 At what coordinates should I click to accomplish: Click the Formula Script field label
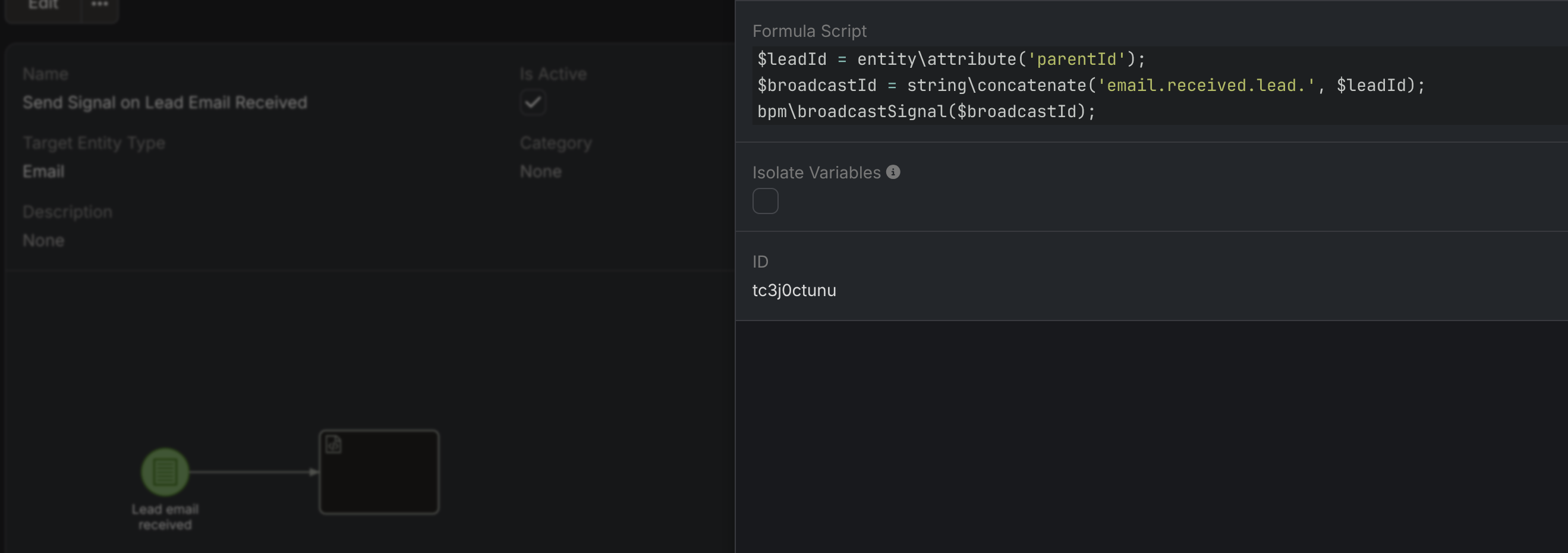click(x=809, y=31)
